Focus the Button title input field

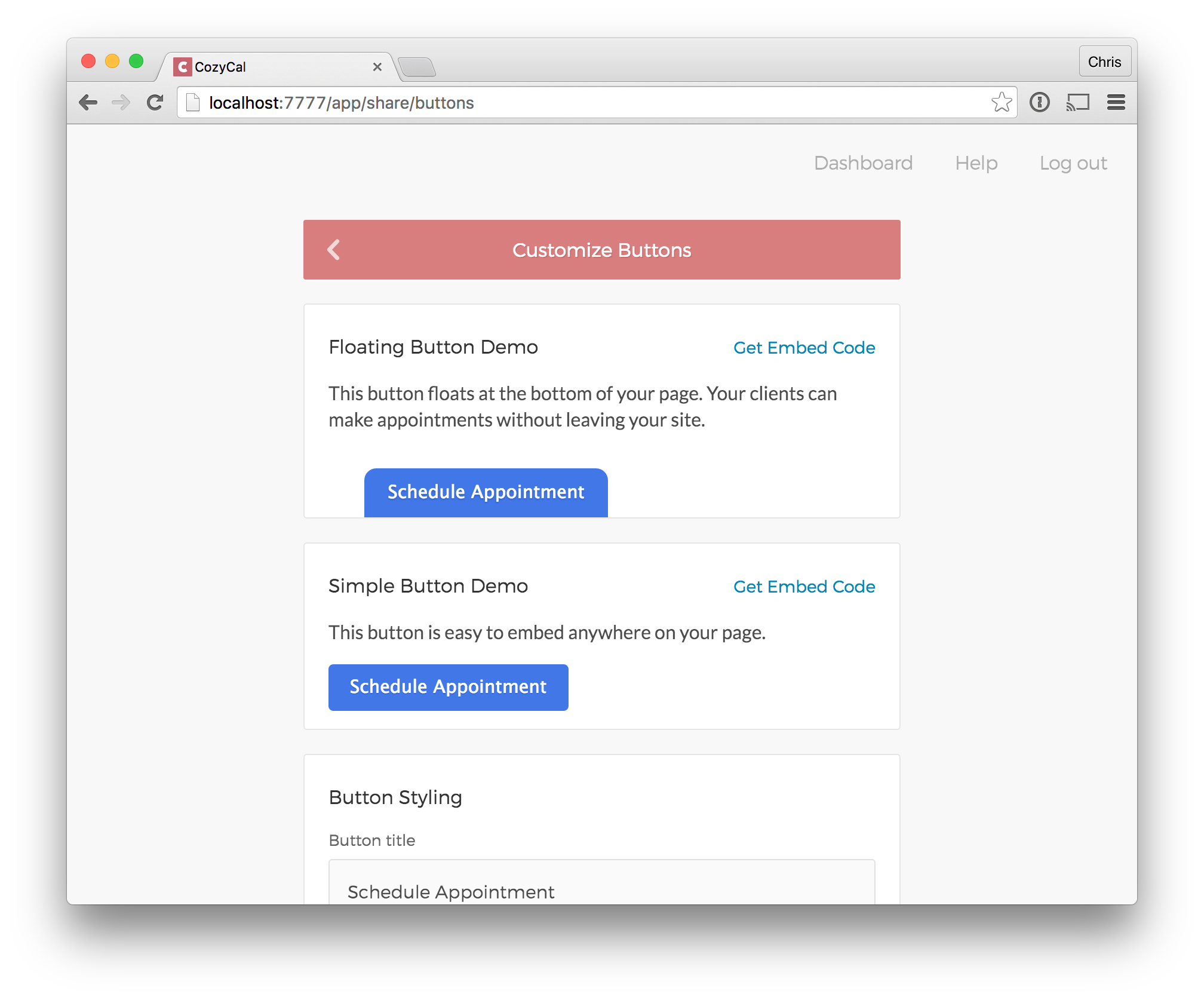[602, 882]
